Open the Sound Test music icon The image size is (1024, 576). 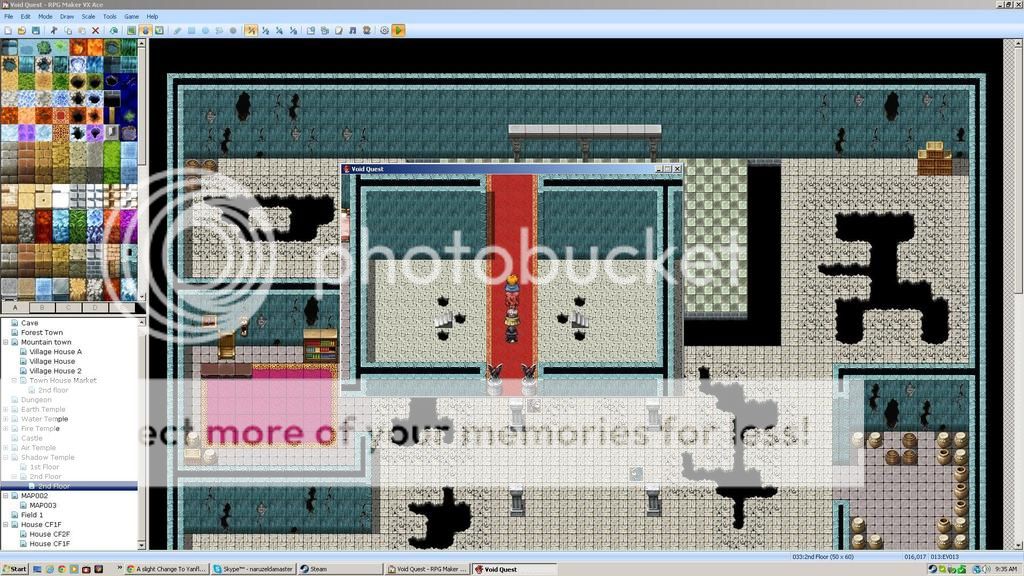click(352, 30)
